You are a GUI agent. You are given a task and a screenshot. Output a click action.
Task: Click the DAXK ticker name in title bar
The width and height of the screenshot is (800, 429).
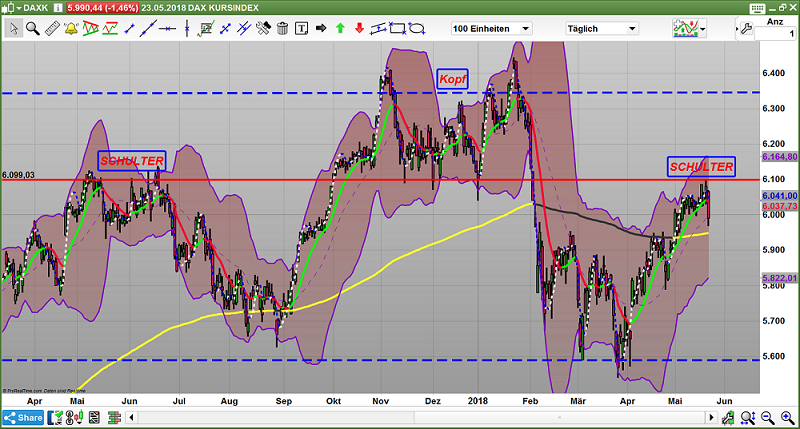click(36, 8)
